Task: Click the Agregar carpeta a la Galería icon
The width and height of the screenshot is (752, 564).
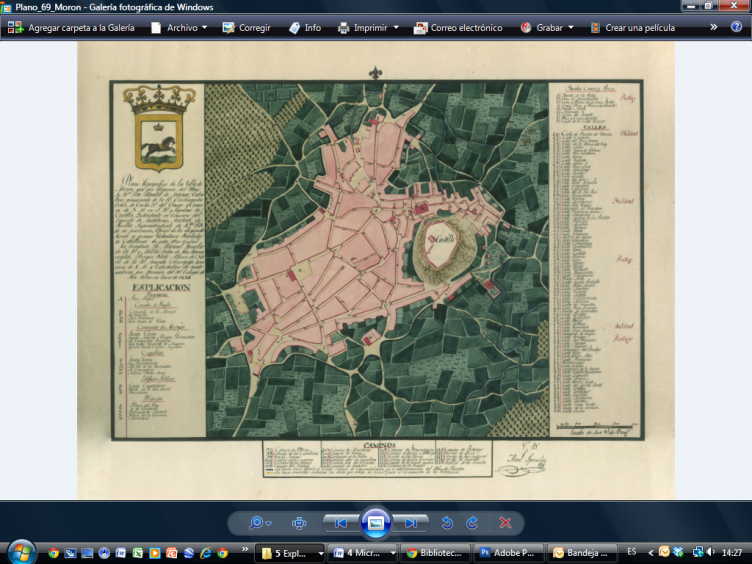Action: coord(15,28)
